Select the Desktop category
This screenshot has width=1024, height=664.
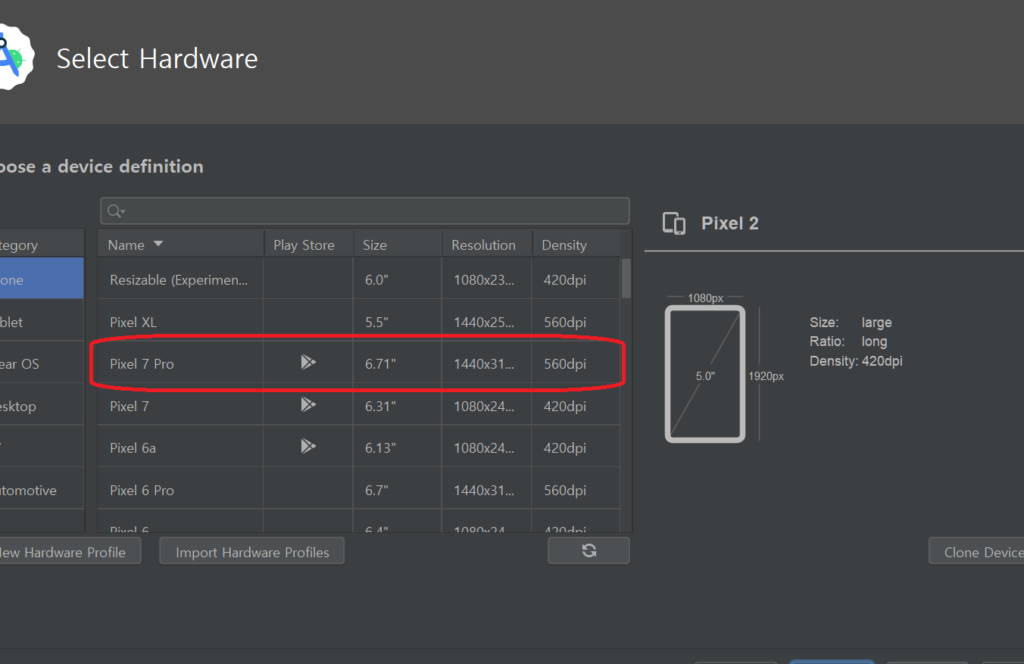42,406
